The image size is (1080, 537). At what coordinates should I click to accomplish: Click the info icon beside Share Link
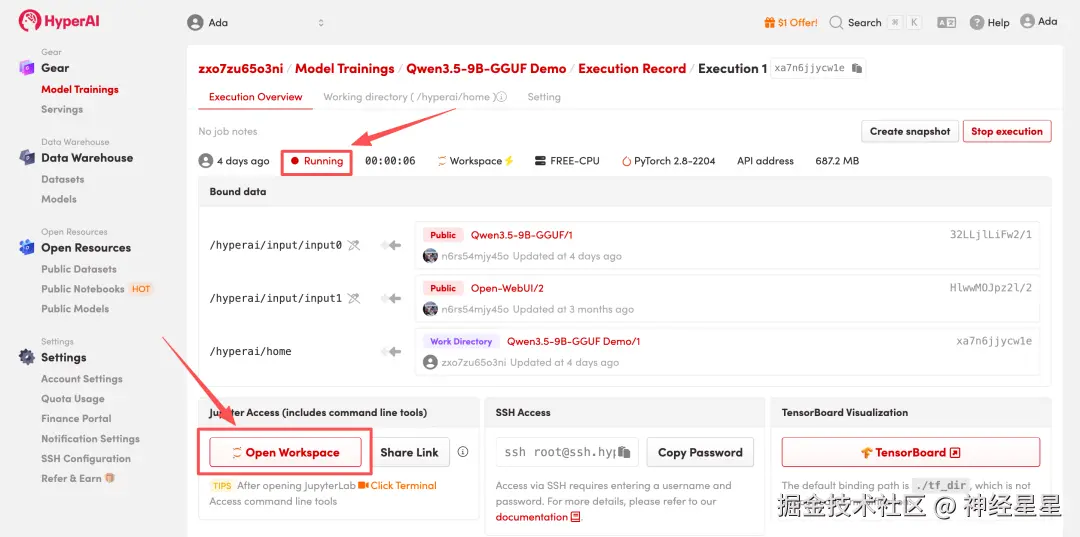[x=463, y=452]
